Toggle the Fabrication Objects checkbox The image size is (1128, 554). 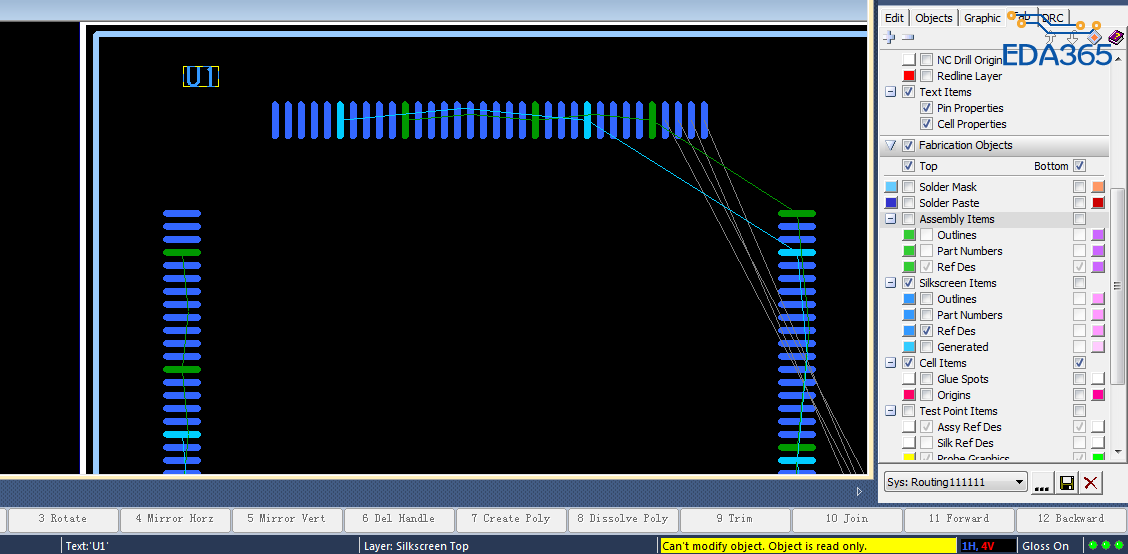(x=909, y=145)
